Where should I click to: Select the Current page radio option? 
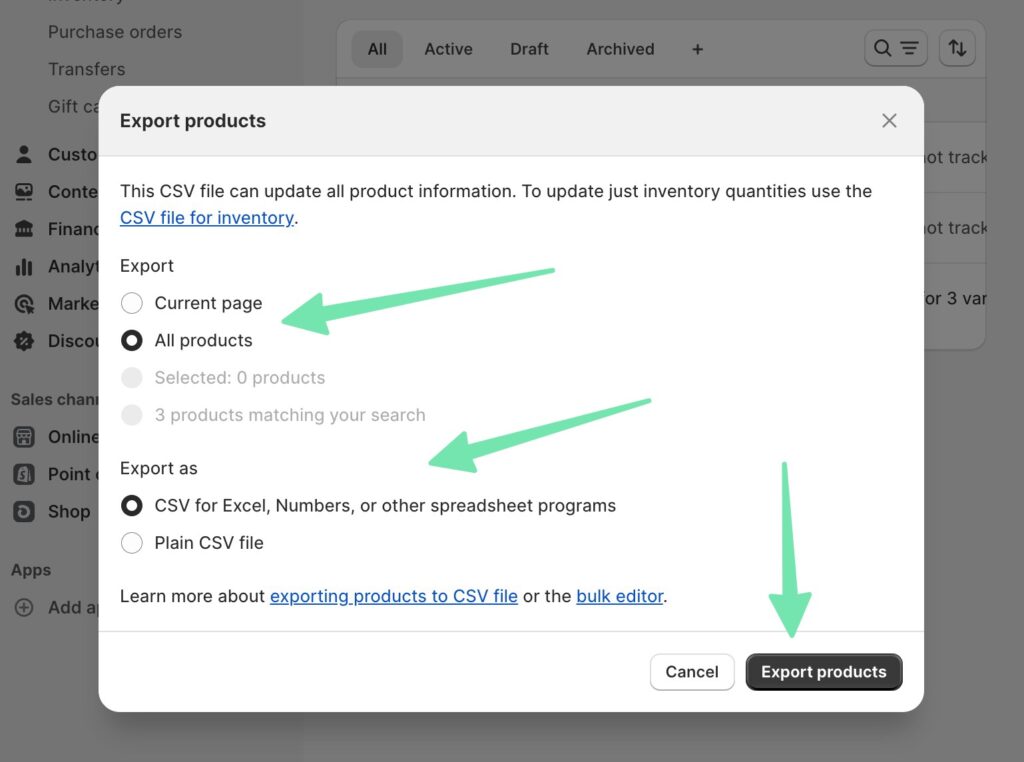[132, 303]
